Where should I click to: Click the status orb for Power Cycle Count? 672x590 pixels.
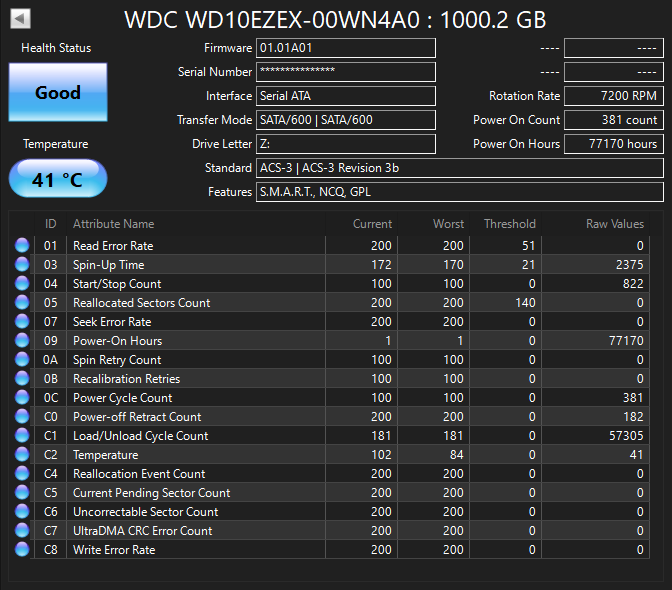[x=22, y=398]
